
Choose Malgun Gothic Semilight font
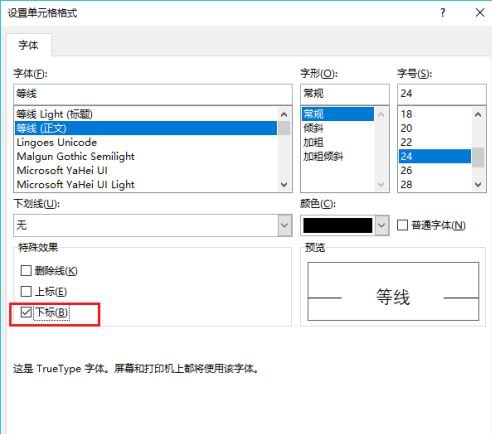click(146, 156)
